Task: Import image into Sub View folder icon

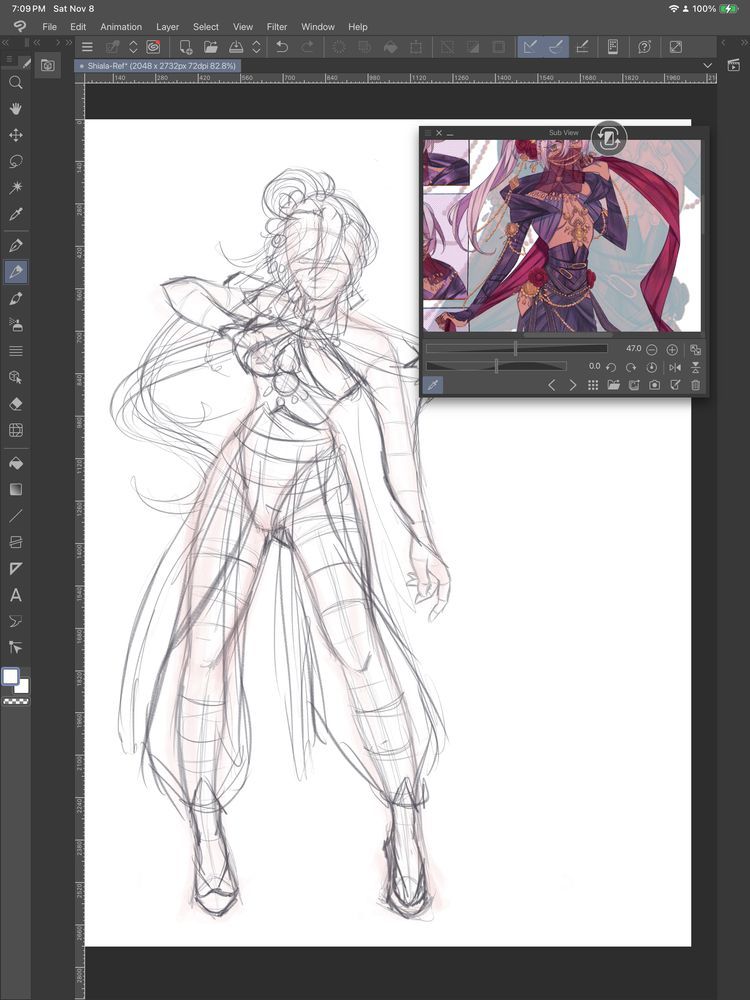Action: pyautogui.click(x=614, y=385)
